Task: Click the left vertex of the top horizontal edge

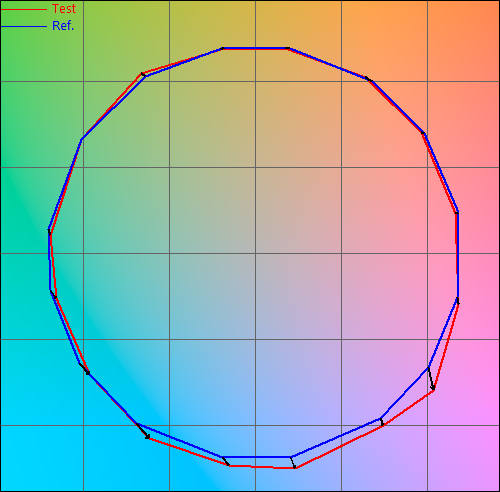Action: (x=223, y=48)
